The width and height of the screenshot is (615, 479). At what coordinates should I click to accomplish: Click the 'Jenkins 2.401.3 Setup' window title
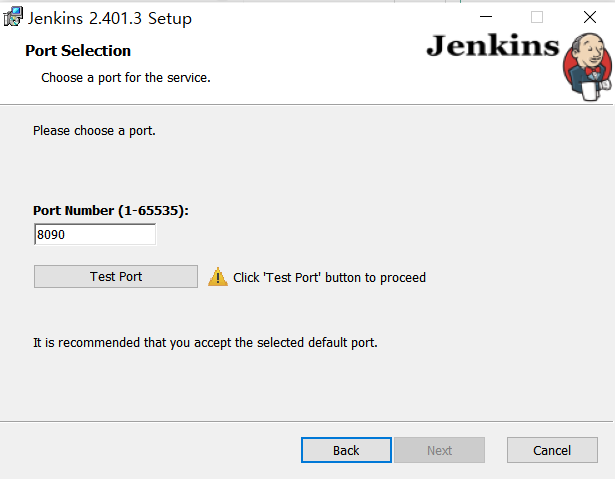pos(109,18)
